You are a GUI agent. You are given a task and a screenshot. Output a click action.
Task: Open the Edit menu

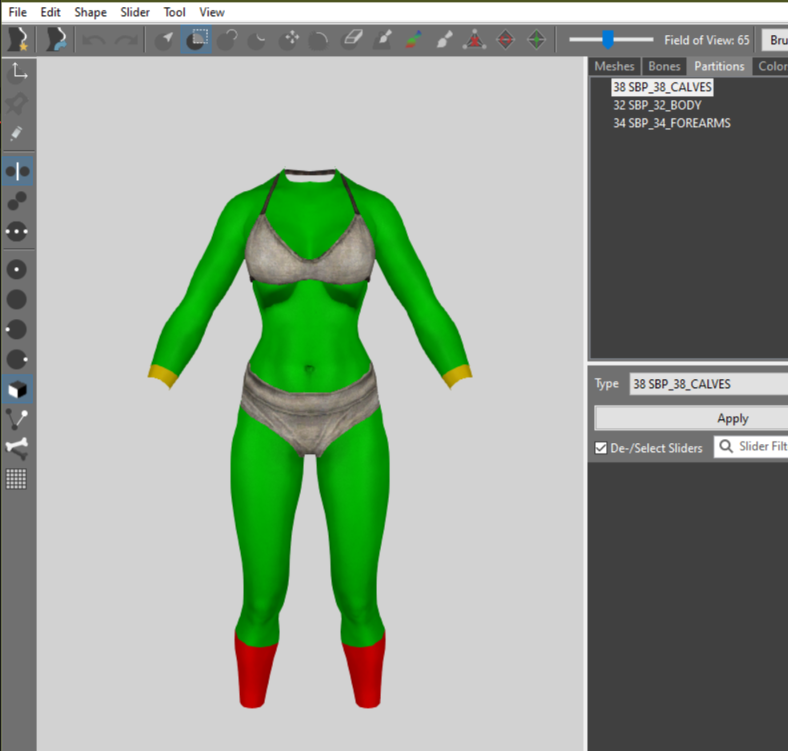click(x=50, y=12)
